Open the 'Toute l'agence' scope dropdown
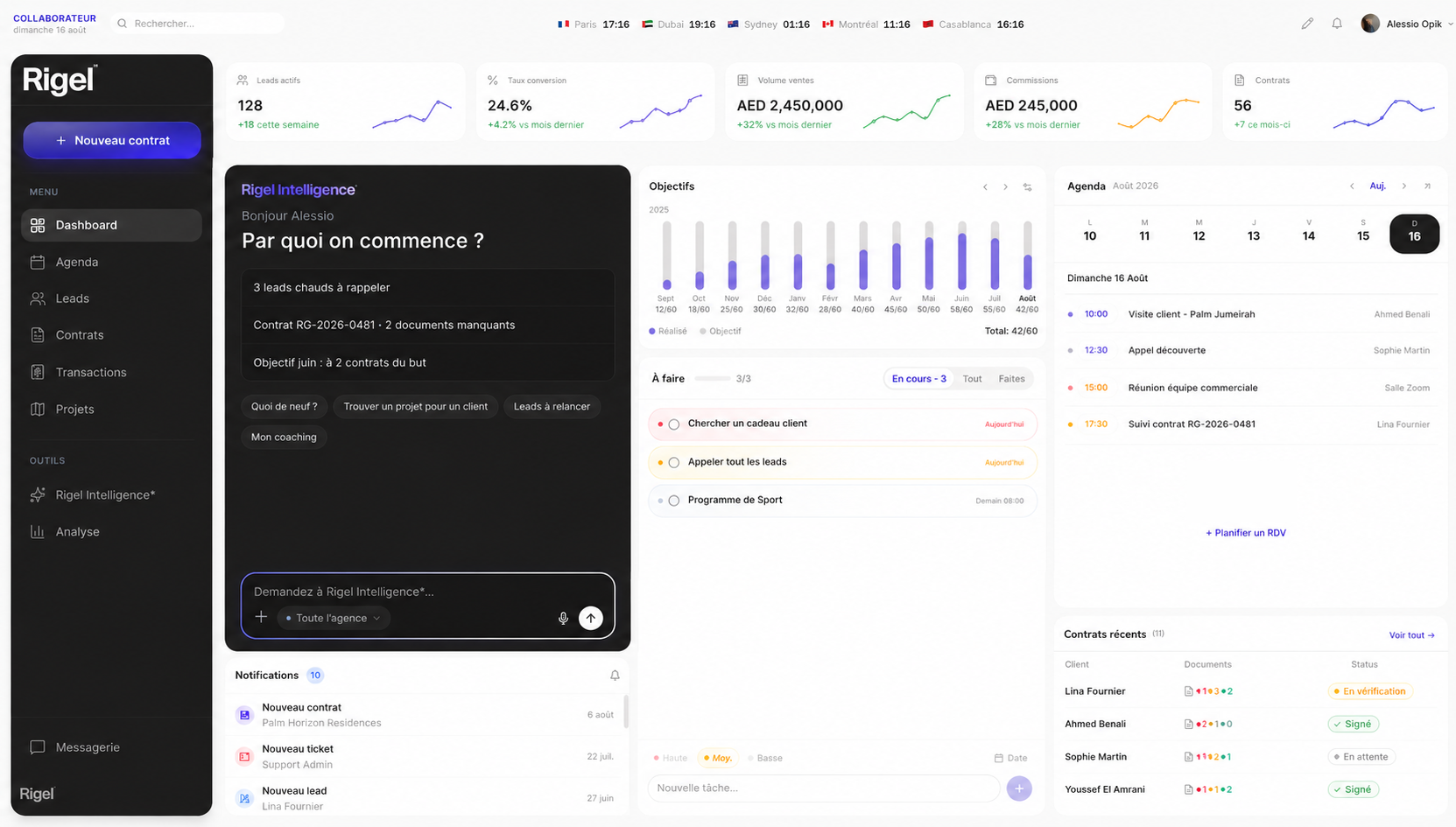This screenshot has height=827, width=1456. [333, 618]
